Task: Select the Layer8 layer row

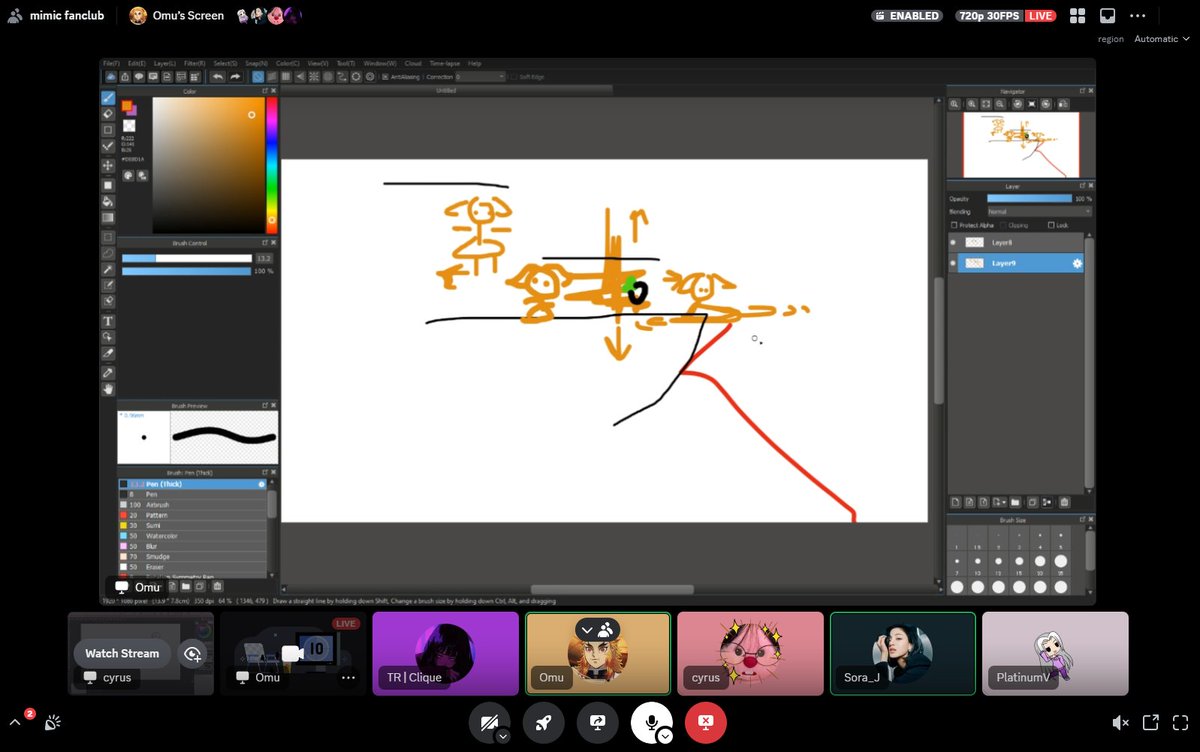Action: pyautogui.click(x=1015, y=243)
